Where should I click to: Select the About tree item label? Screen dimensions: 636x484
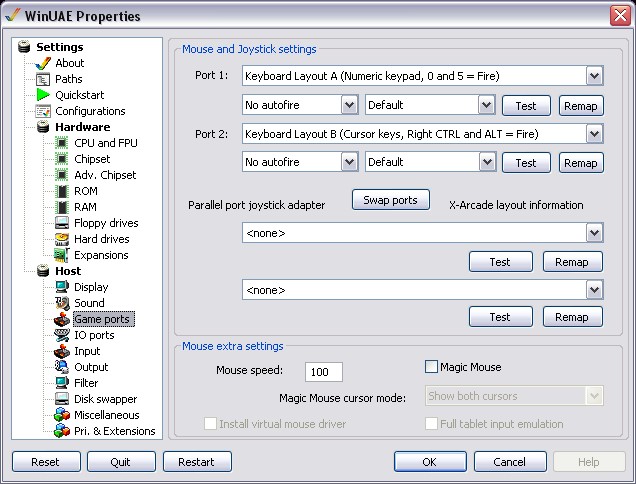click(x=70, y=63)
